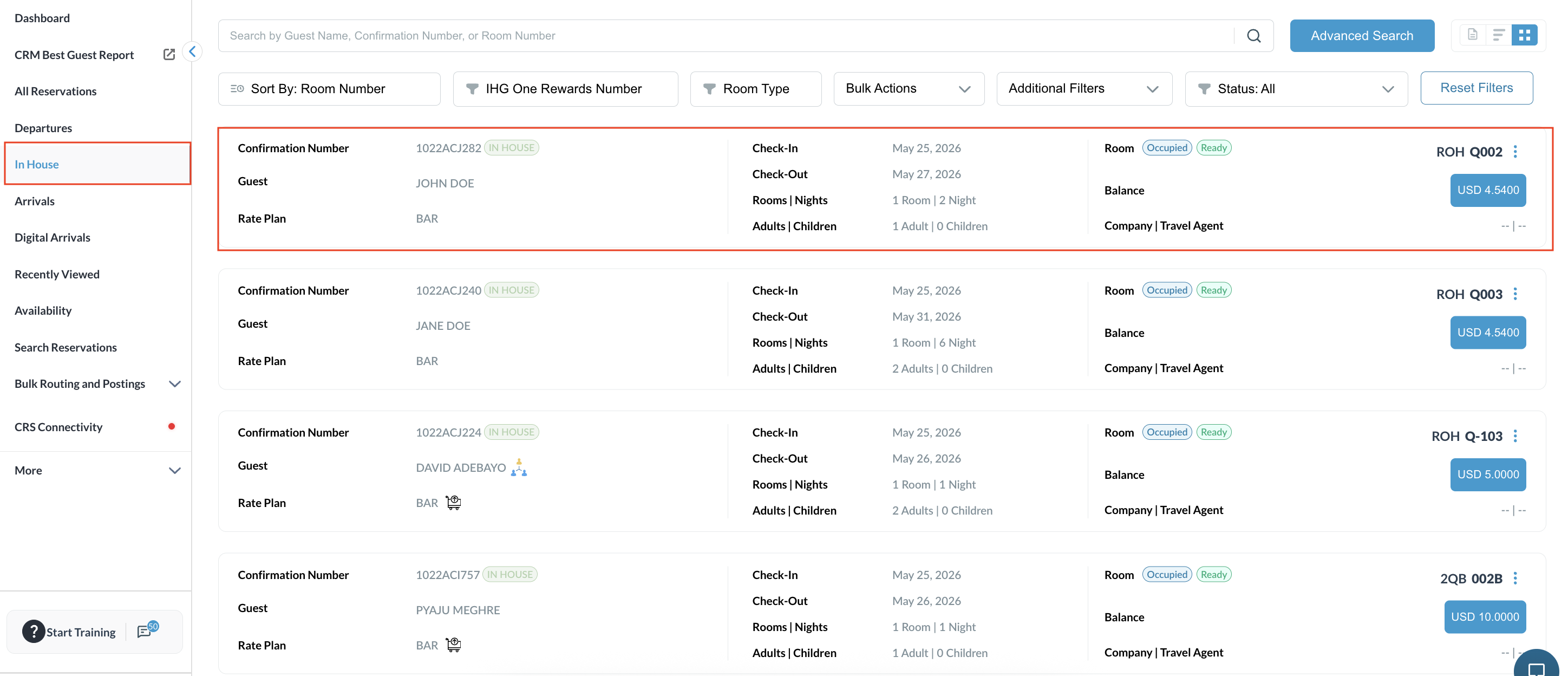Switch to list view icon
The image size is (1568, 676).
[x=1499, y=35]
